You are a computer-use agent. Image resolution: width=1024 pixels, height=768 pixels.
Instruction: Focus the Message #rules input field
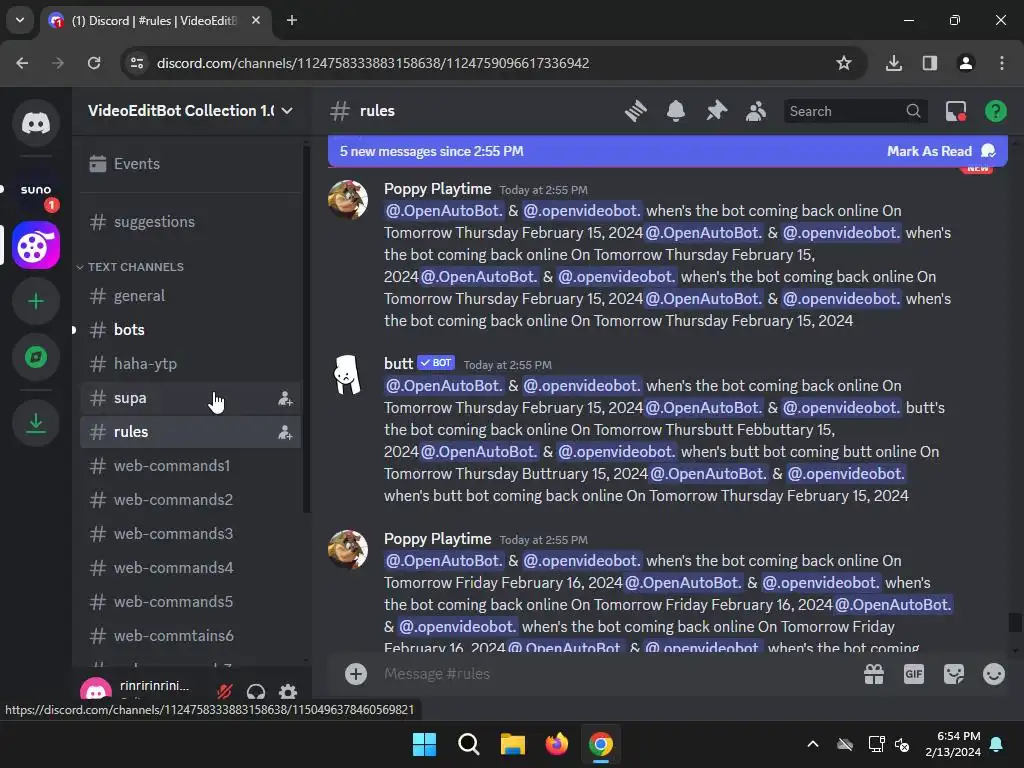pos(614,674)
